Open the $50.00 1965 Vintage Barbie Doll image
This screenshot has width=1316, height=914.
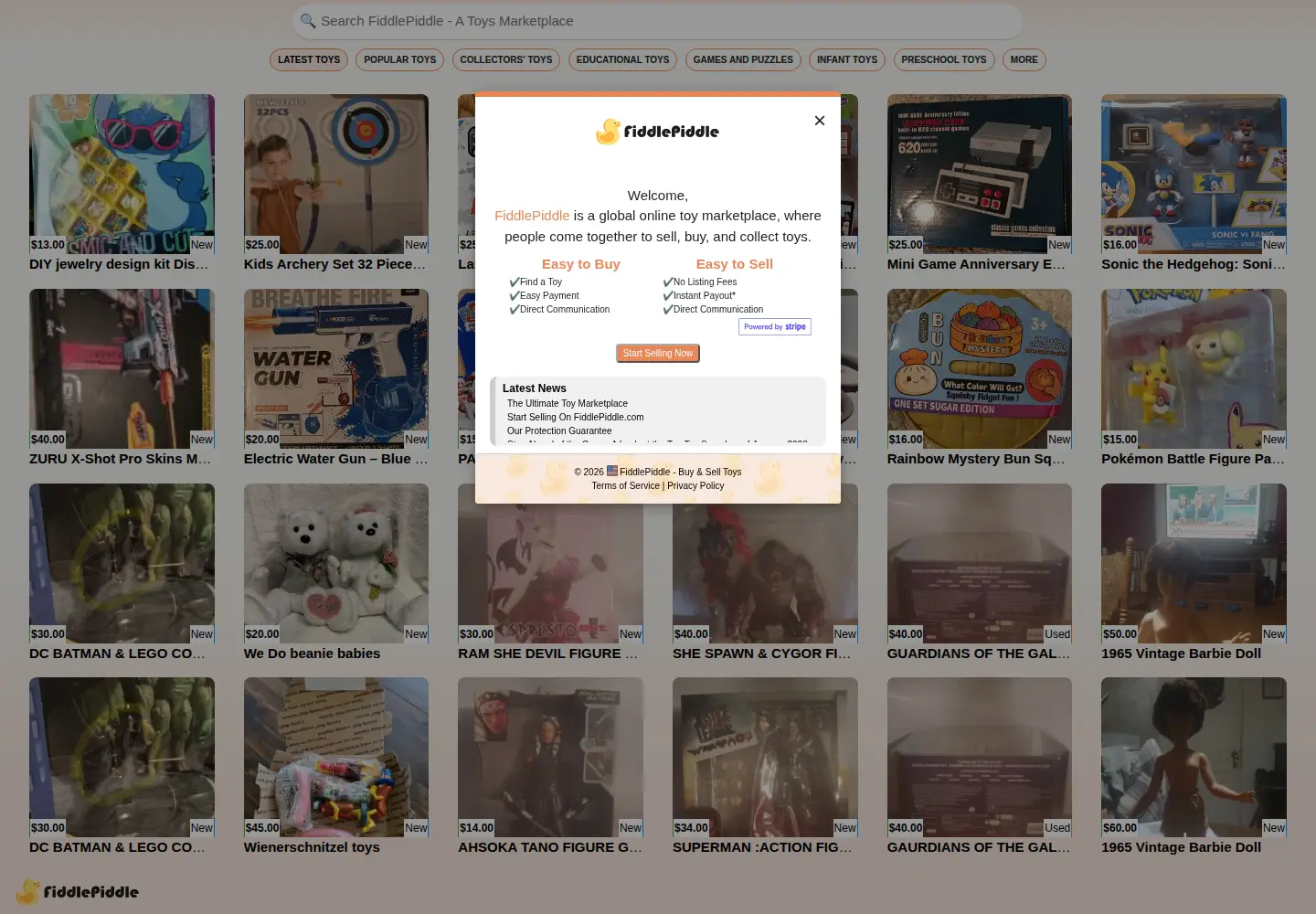pos(1194,563)
